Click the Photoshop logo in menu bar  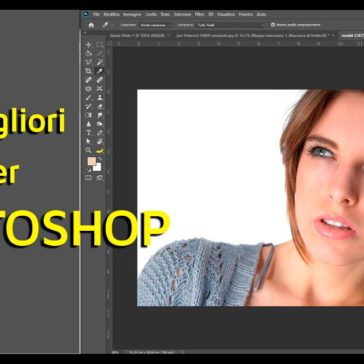point(86,14)
